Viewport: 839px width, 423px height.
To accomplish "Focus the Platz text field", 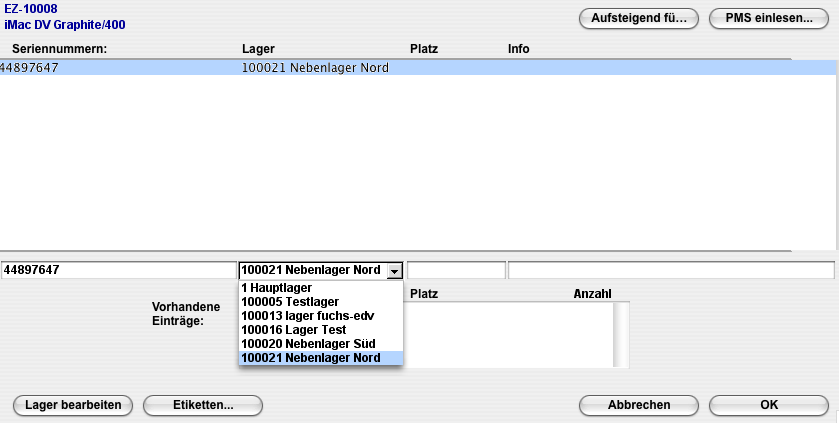I will click(x=456, y=270).
